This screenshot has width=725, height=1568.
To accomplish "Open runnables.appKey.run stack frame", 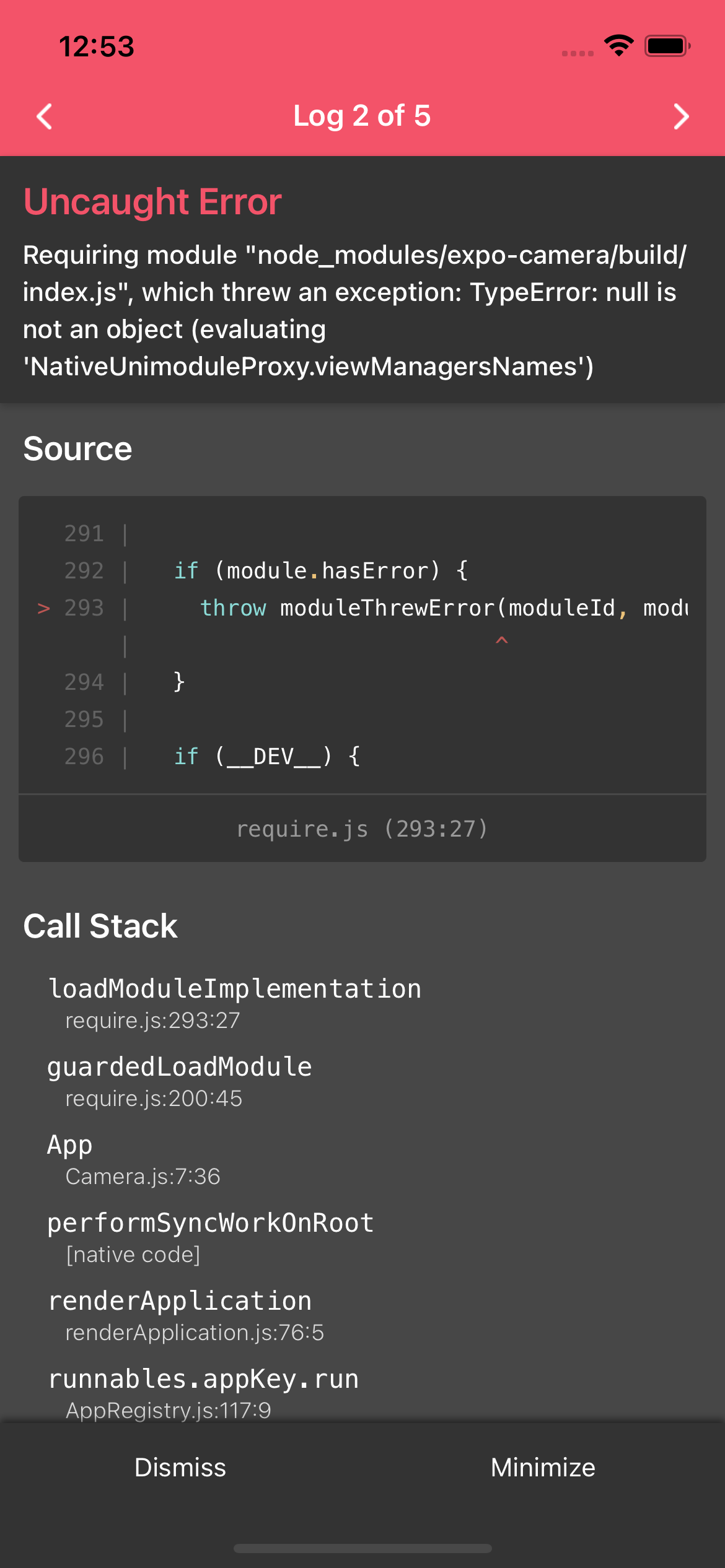I will 203,1392.
